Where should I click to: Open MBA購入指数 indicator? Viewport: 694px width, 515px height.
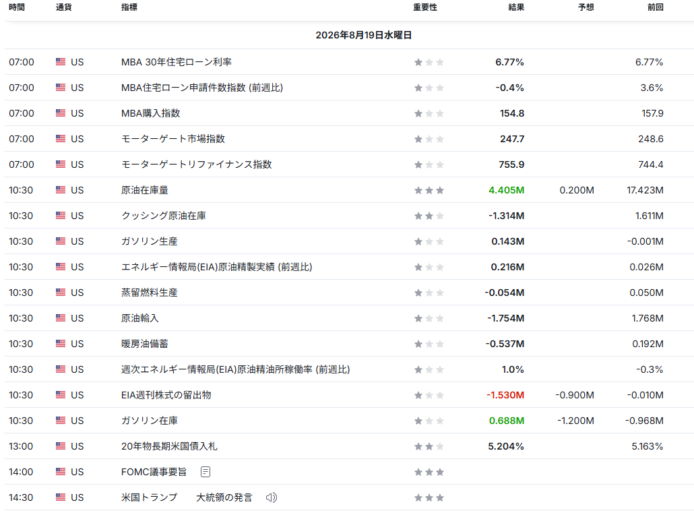click(x=150, y=113)
